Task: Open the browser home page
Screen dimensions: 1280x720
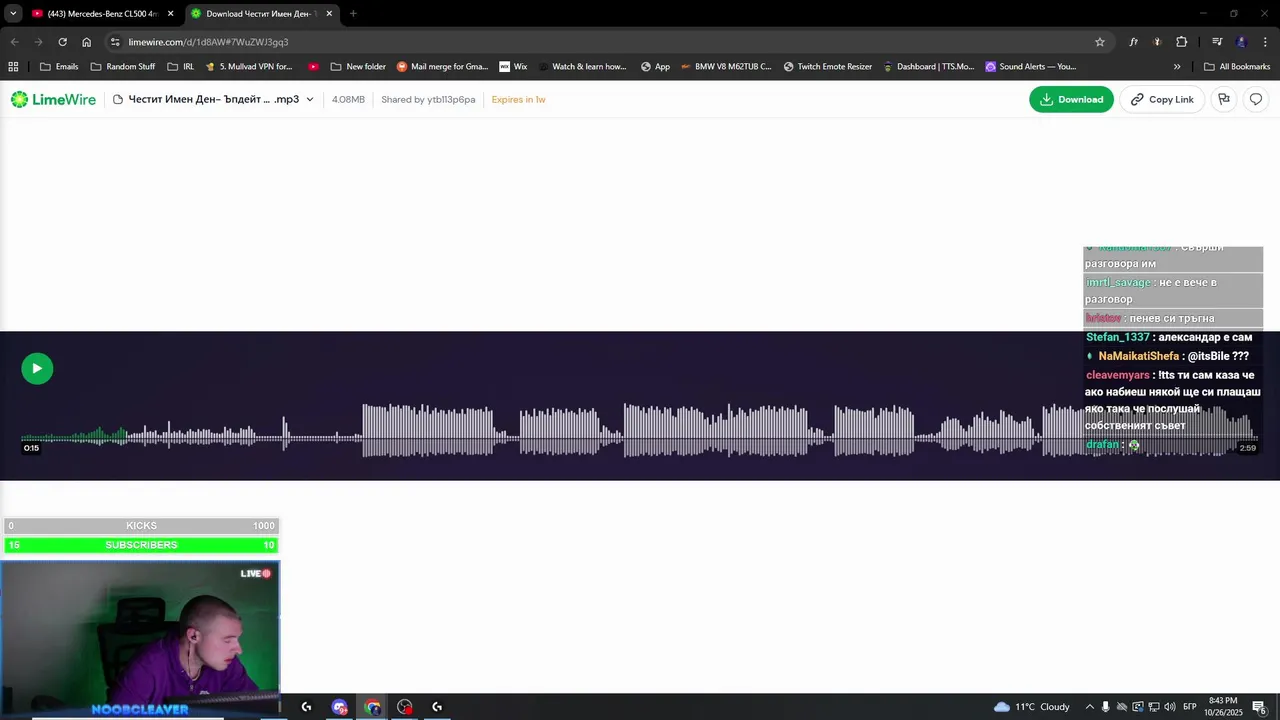Action: (86, 42)
